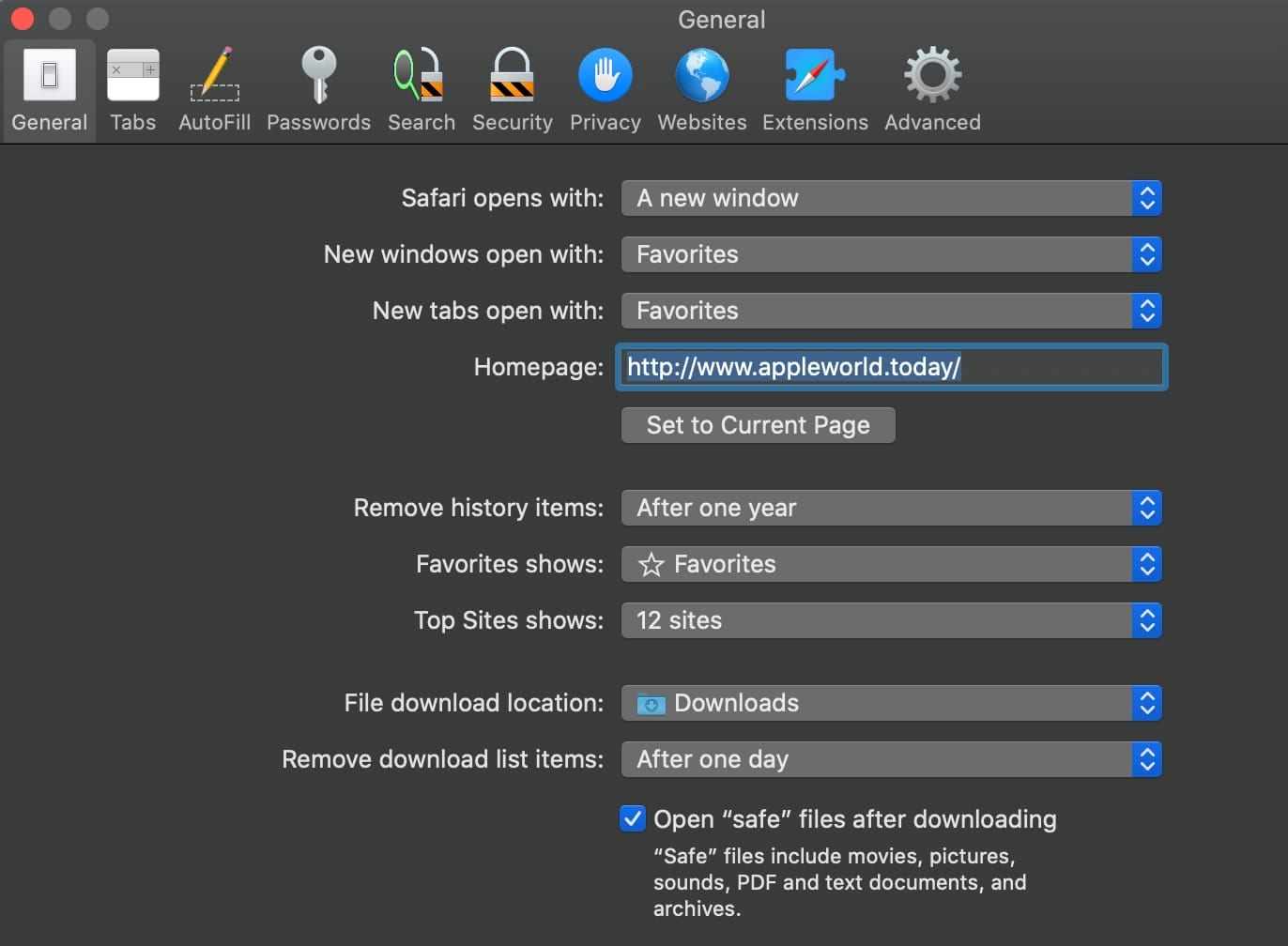The height and width of the screenshot is (946, 1288).
Task: Open the Top Sites shows dropdown
Action: pyautogui.click(x=891, y=620)
